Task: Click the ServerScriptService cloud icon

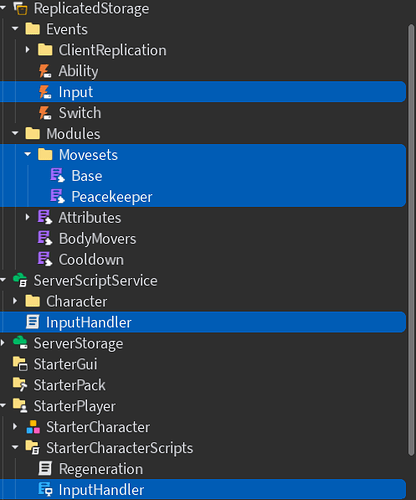Action: (x=20, y=280)
